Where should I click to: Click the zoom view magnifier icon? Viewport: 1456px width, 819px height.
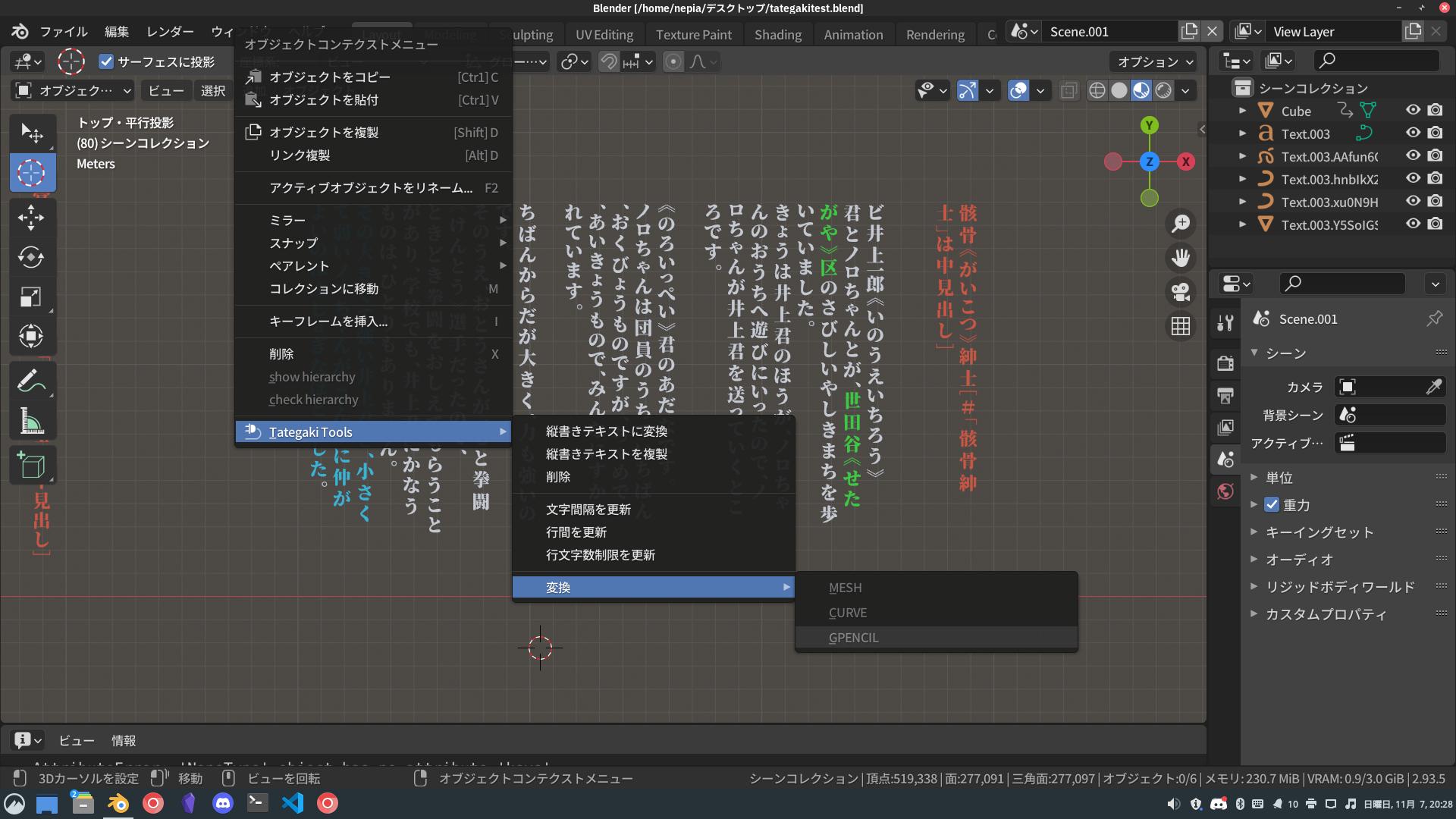point(1181,224)
